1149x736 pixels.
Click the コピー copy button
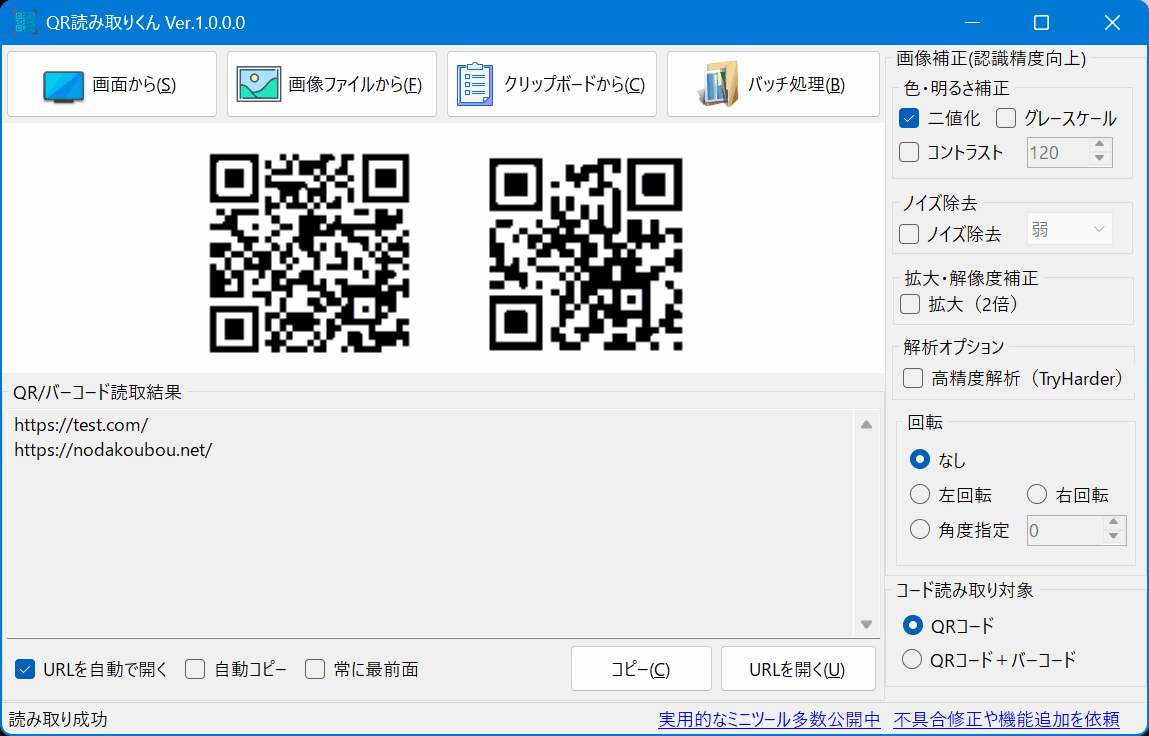[x=641, y=668]
